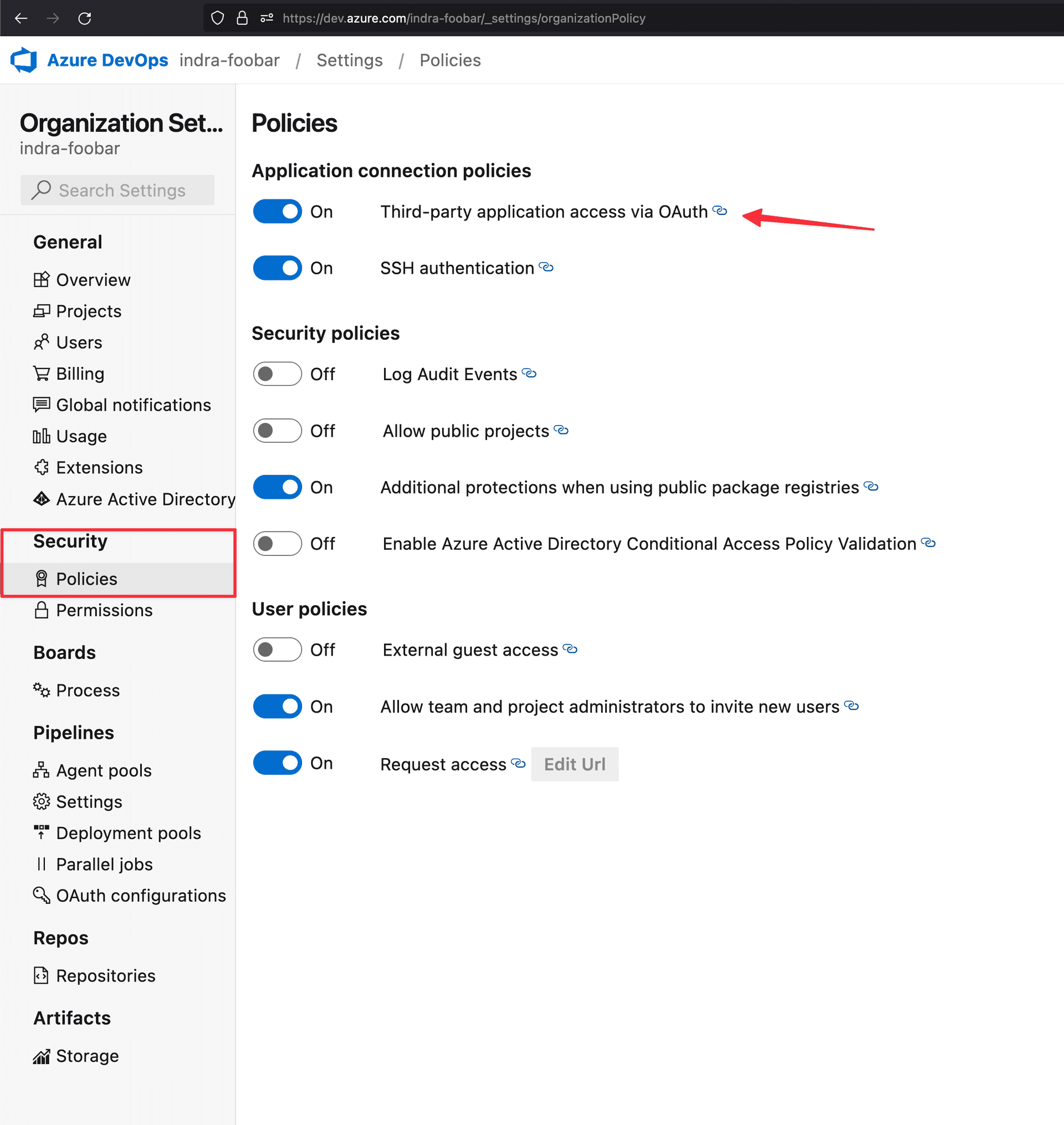Select Parallel jobs under Pipelines
Screen dimensions: 1064x1125
point(117,863)
